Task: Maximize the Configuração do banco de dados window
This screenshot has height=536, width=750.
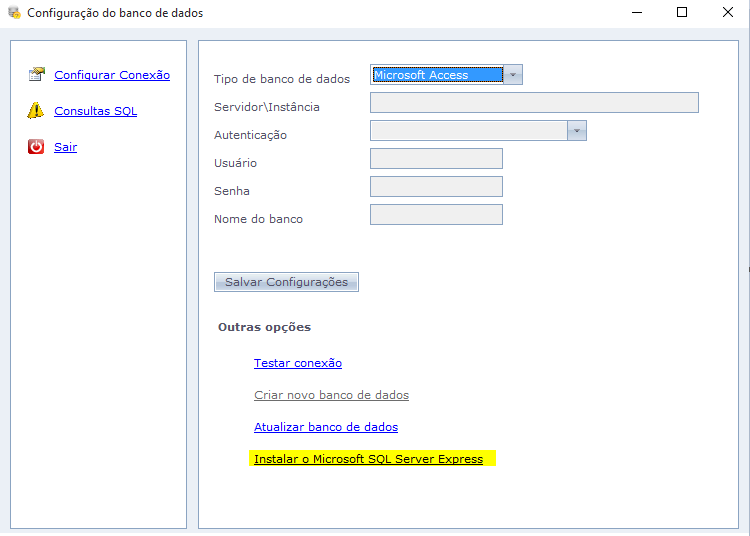Action: click(682, 12)
